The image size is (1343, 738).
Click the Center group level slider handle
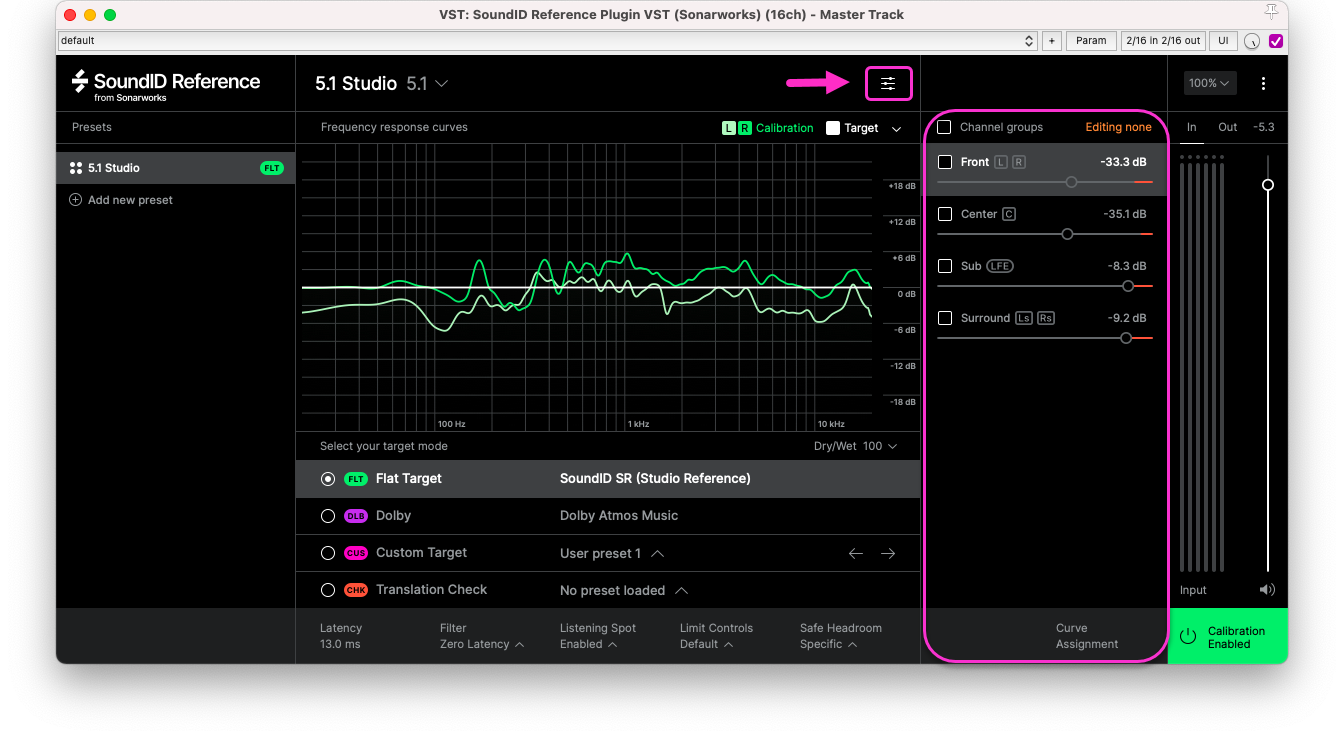[1067, 234]
